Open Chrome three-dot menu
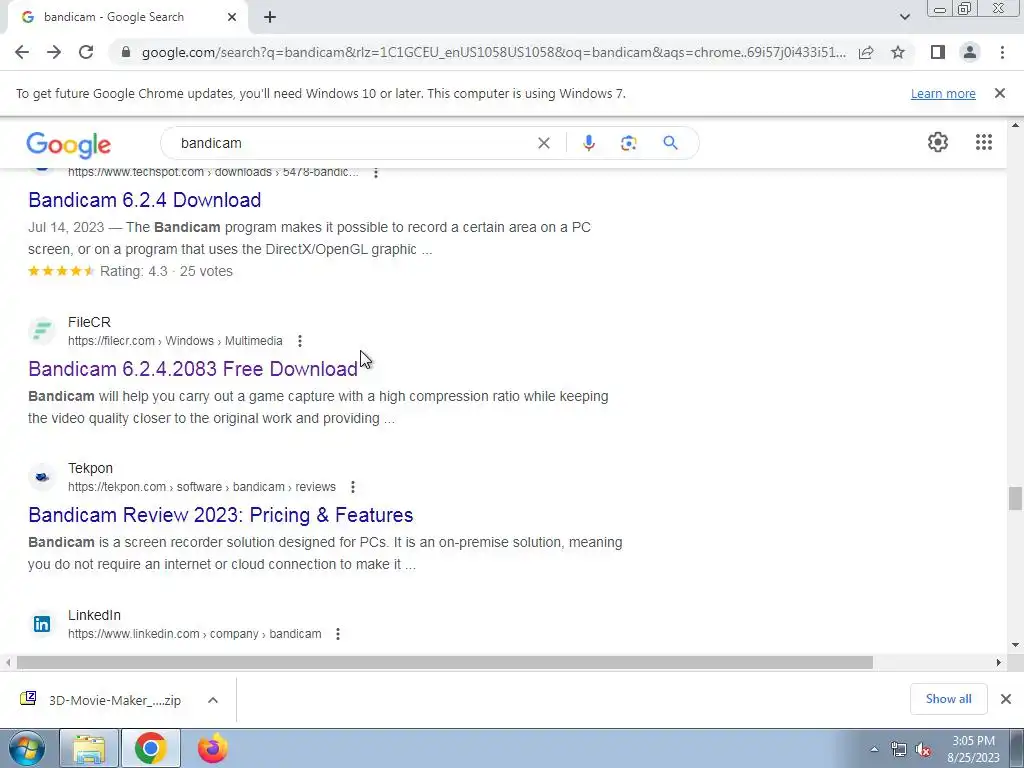Viewport: 1024px width, 768px height. tap(1002, 52)
